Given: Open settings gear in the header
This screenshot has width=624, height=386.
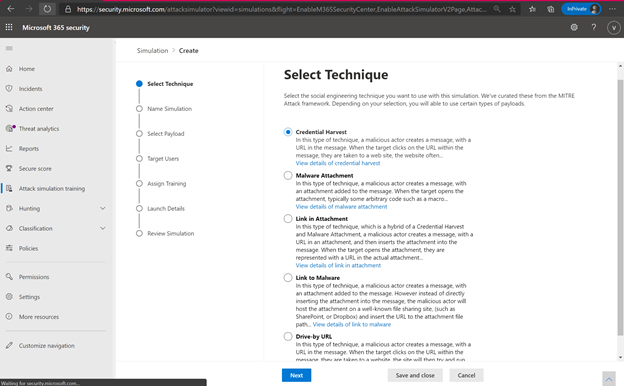Looking at the screenshot, I should (x=574, y=27).
